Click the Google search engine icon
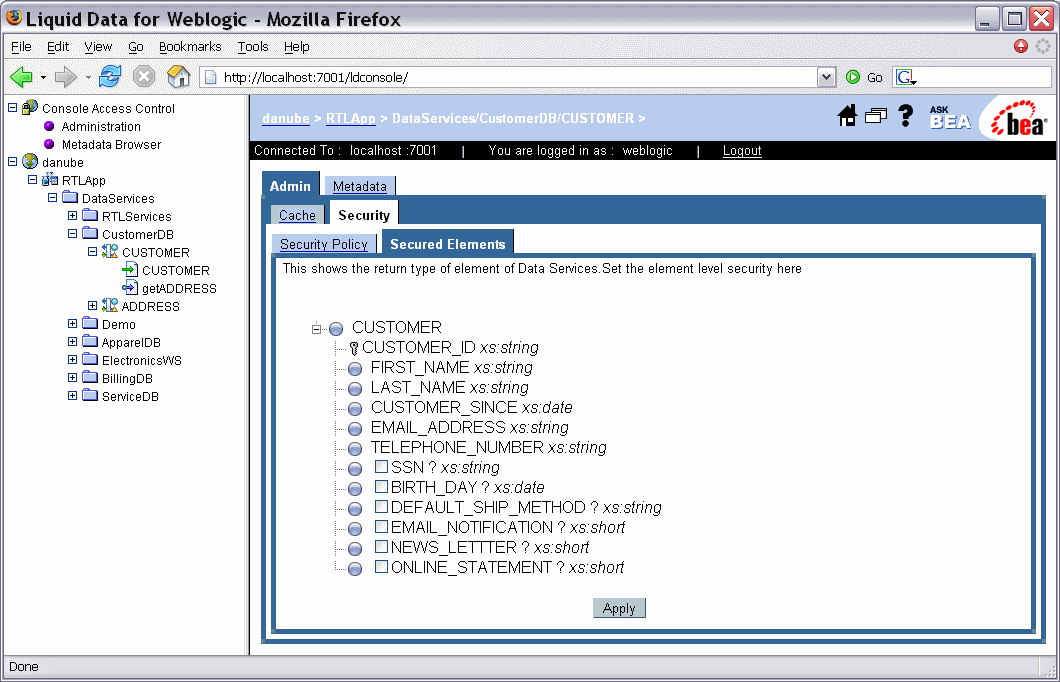The height and width of the screenshot is (682, 1060). [x=906, y=77]
